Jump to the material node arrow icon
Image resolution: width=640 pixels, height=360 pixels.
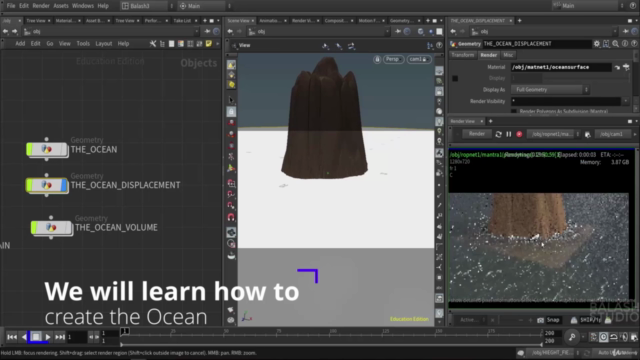point(617,67)
